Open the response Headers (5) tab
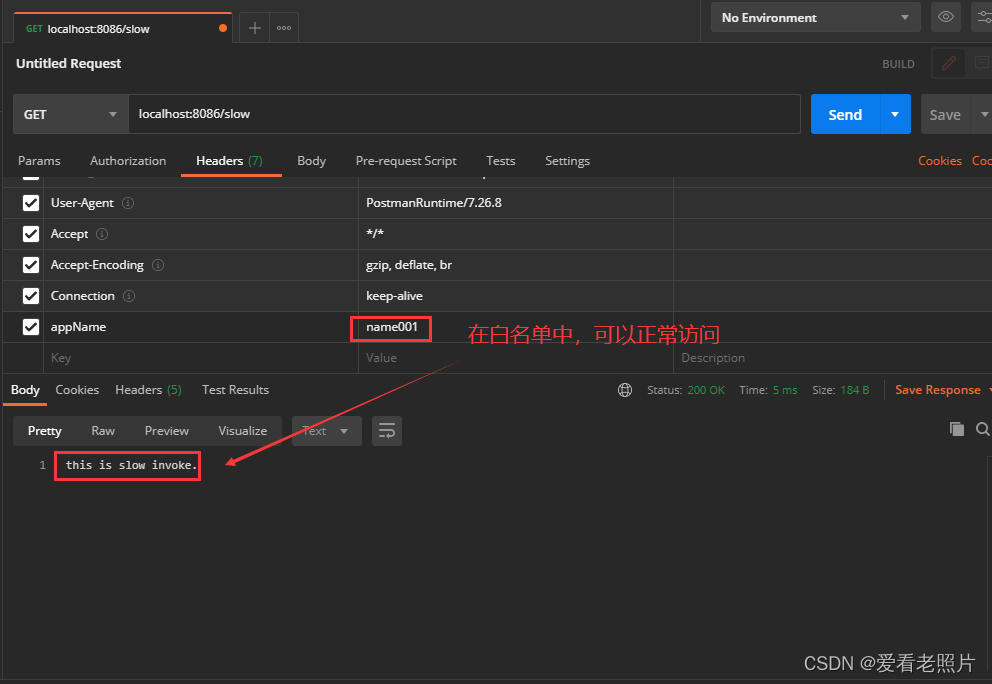 point(148,390)
